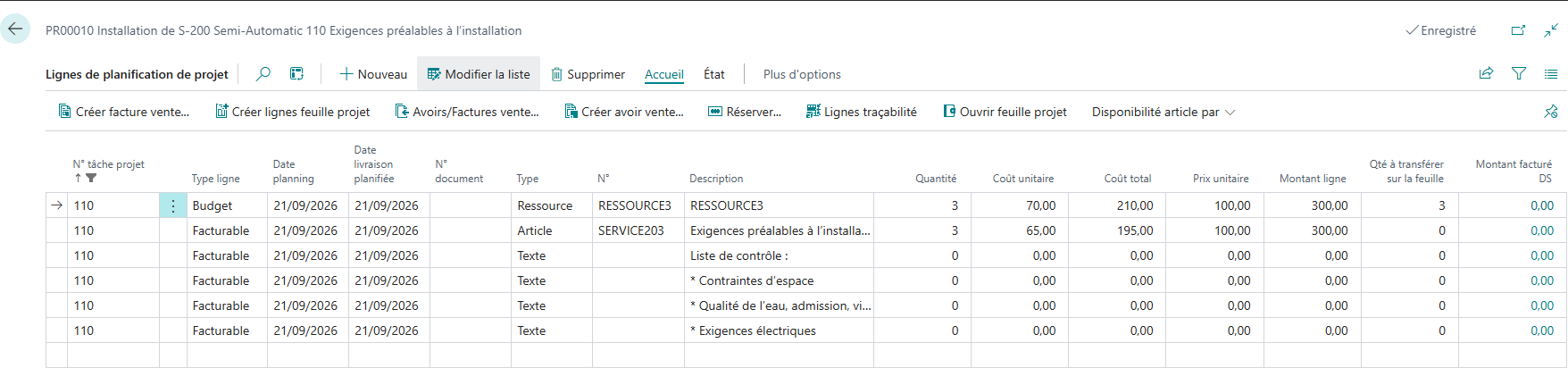This screenshot has height=368, width=1568.
Task: Click the analysis view icon beside search
Action: point(296,74)
